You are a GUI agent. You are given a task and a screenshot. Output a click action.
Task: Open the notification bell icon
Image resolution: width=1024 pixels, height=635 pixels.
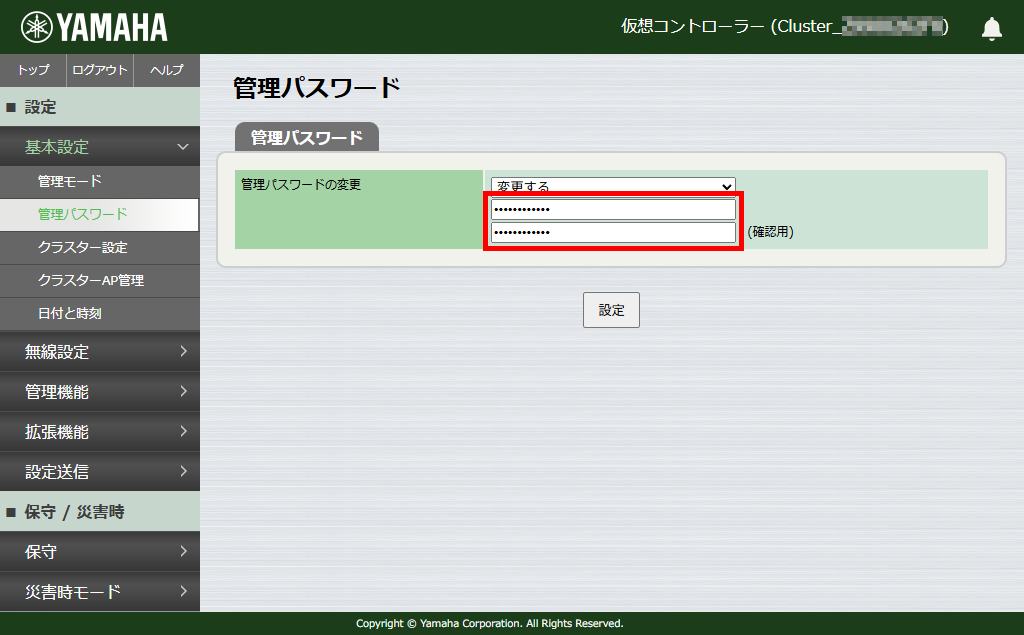[991, 28]
